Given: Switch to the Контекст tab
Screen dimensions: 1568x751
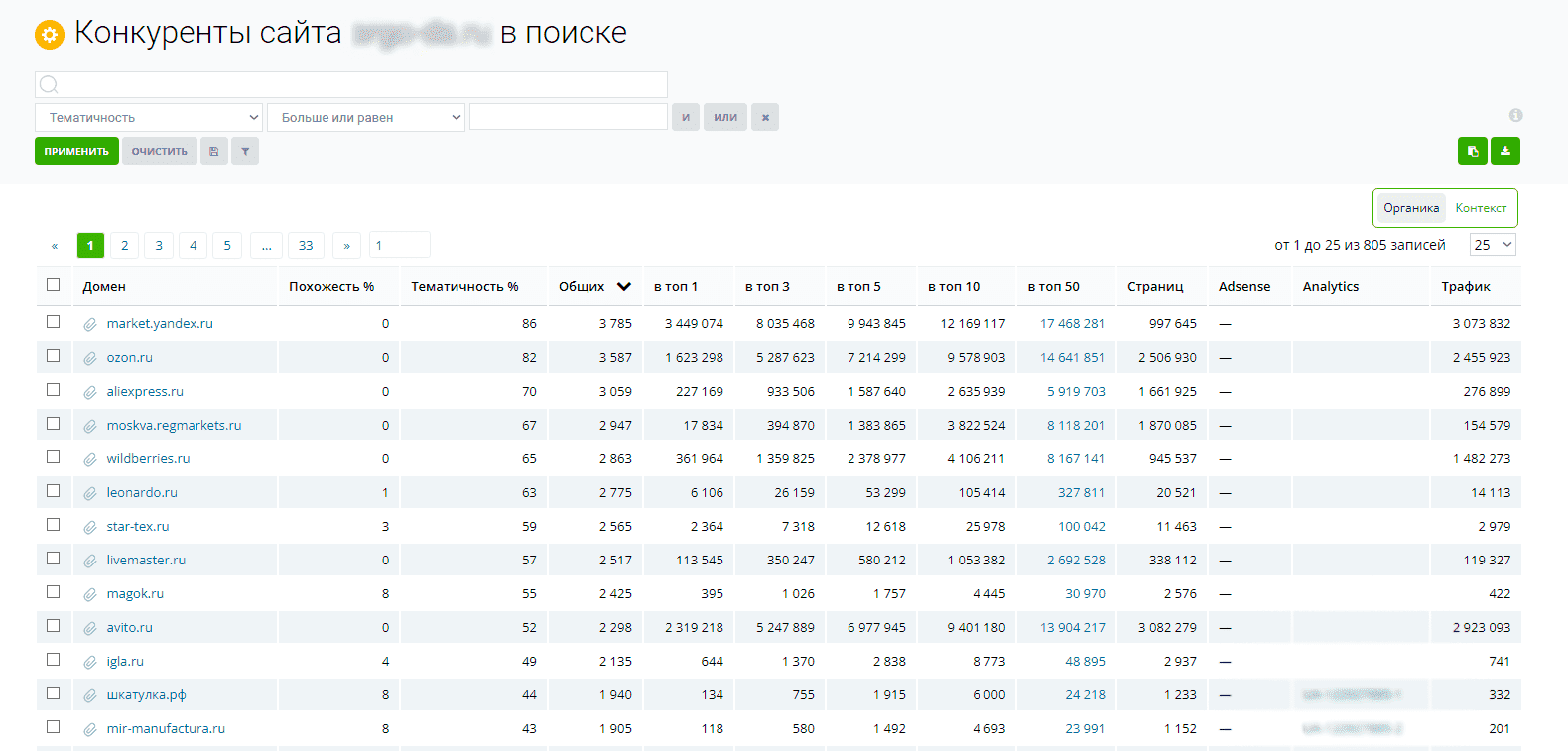Looking at the screenshot, I should [x=1481, y=208].
